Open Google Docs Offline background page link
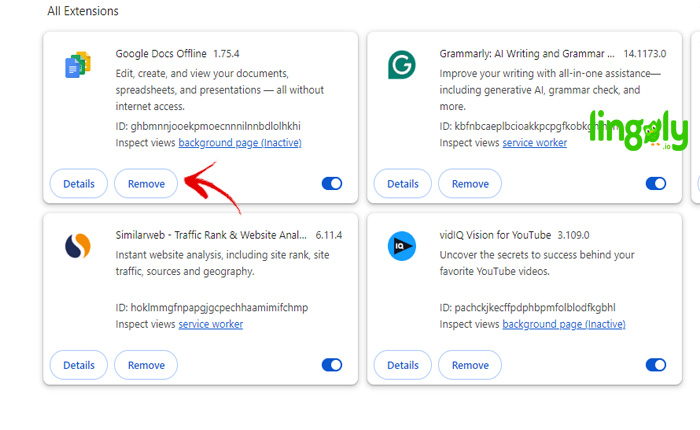Viewport: 700px width, 430px height. tap(240, 143)
